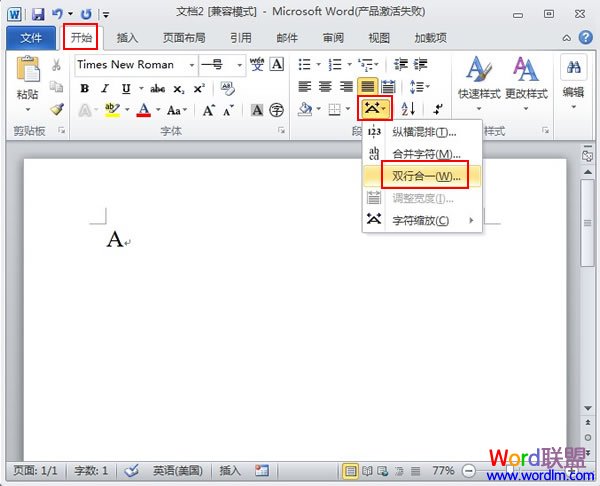Align text left
The height and width of the screenshot is (486, 600).
click(x=305, y=86)
